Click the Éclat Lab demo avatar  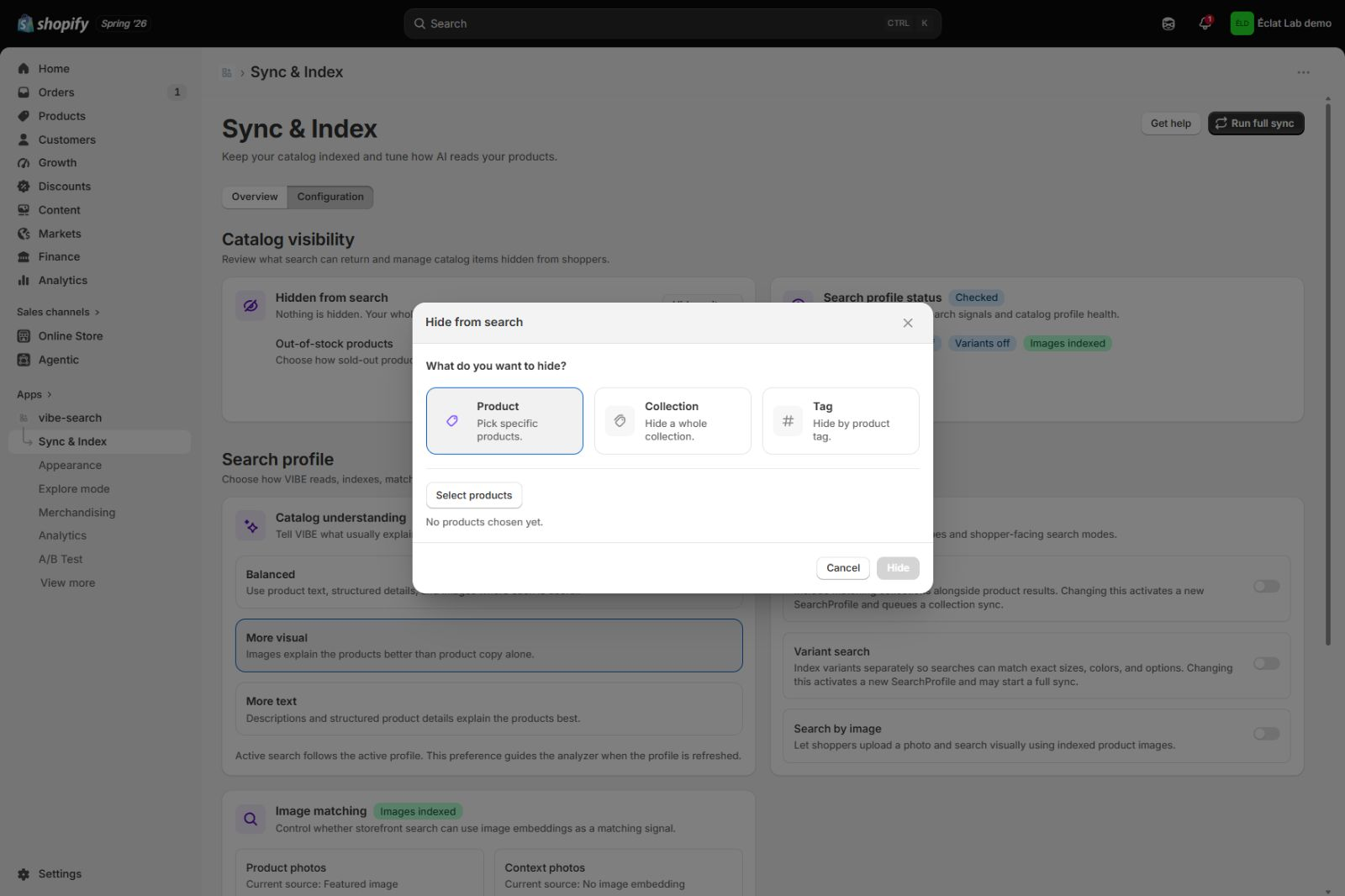(1242, 24)
